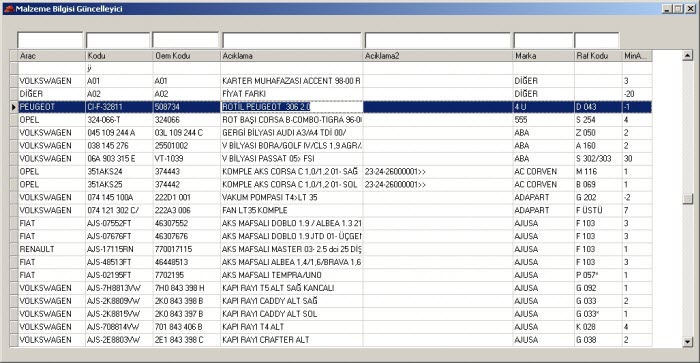The width and height of the screenshot is (700, 363).
Task: Click the code cell AJS-708814VW
Action: [119, 327]
